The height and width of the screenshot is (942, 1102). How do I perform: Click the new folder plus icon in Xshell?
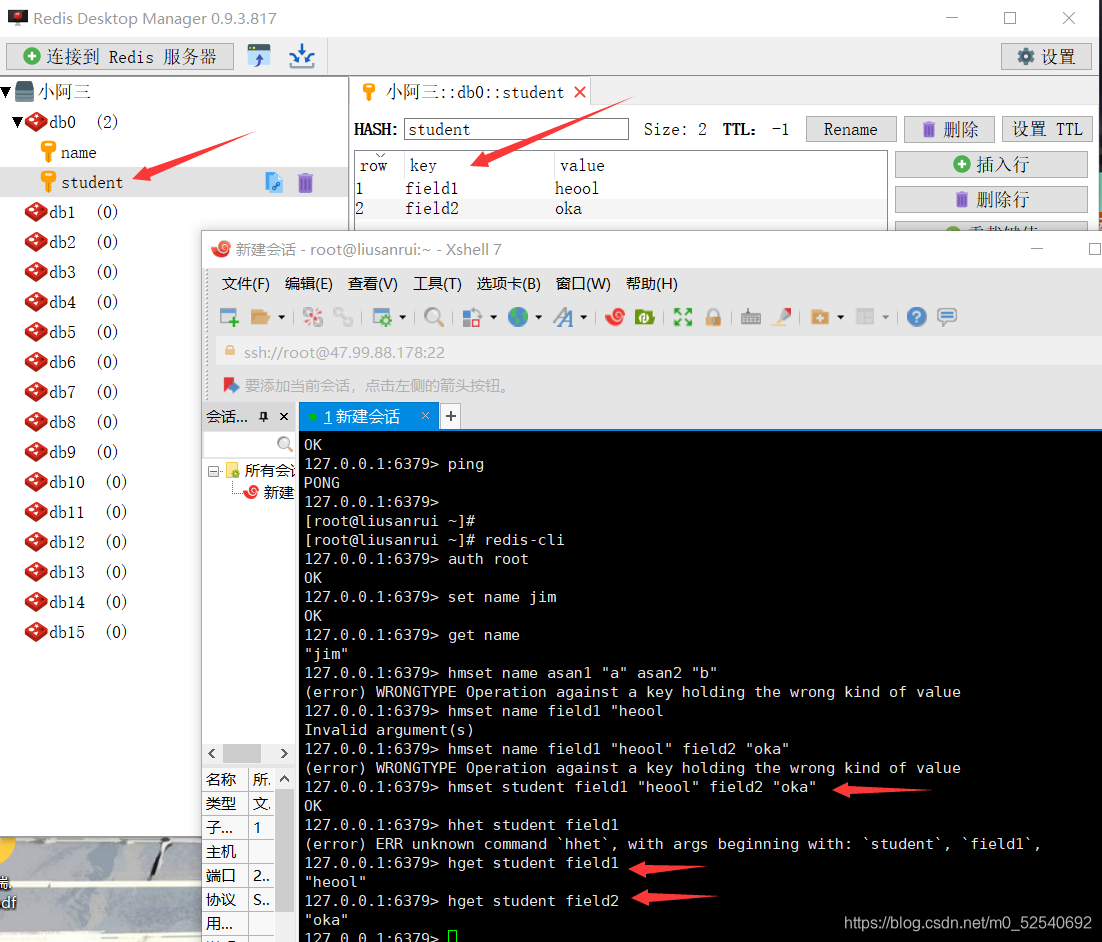(x=819, y=317)
